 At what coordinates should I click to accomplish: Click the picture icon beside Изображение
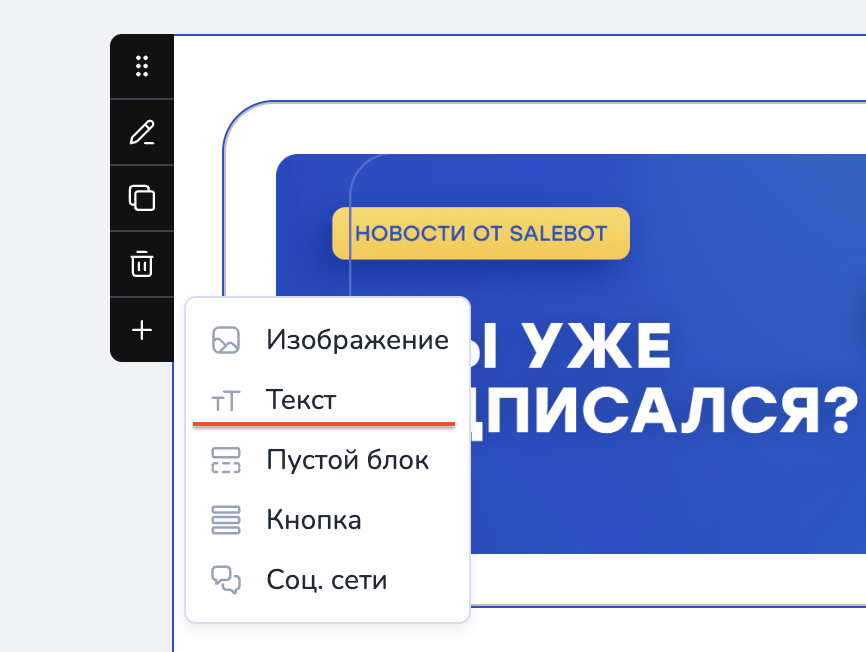tap(226, 341)
